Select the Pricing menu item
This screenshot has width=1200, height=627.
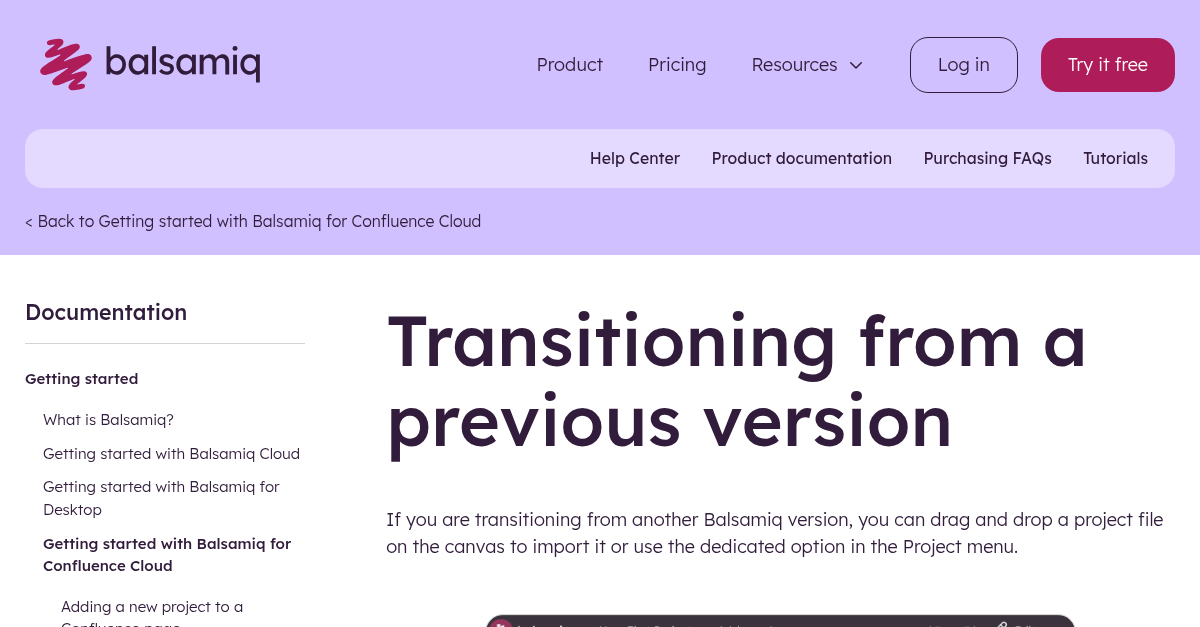tap(677, 65)
